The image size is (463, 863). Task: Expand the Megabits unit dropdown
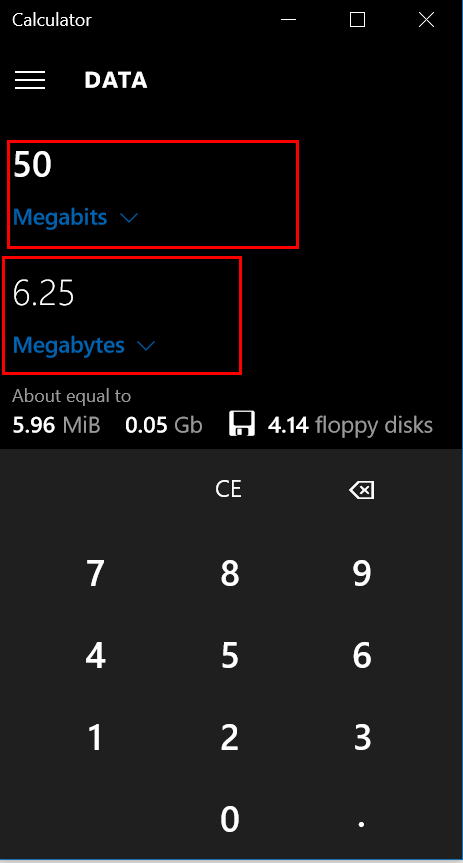pos(75,218)
